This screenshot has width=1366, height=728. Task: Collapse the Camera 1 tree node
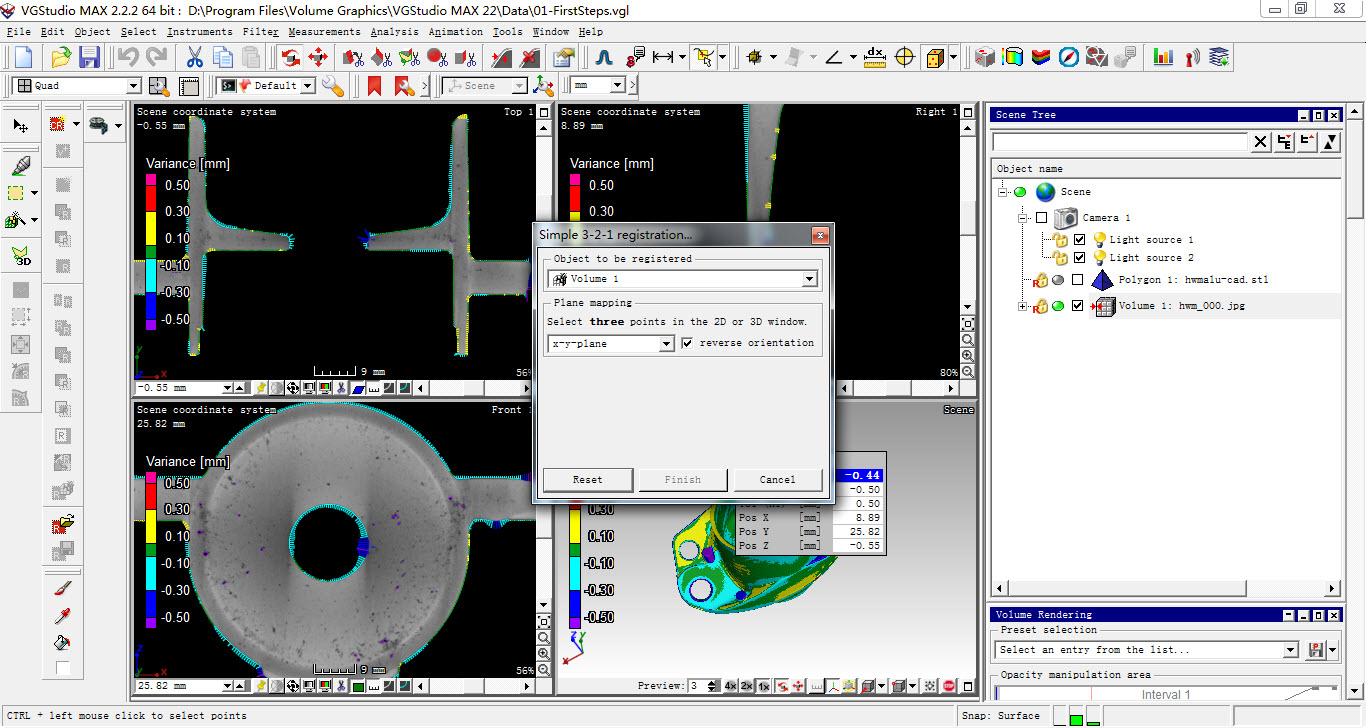click(1022, 217)
